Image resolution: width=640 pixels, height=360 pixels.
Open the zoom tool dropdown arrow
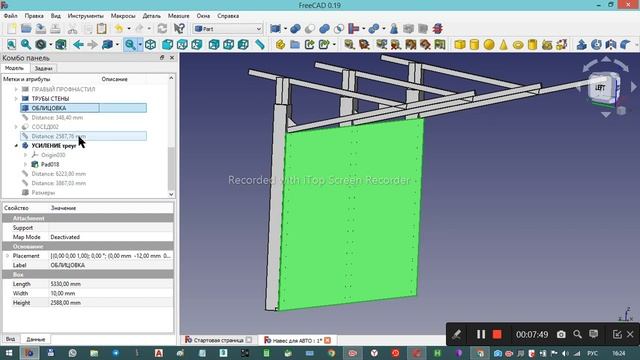coord(140,44)
